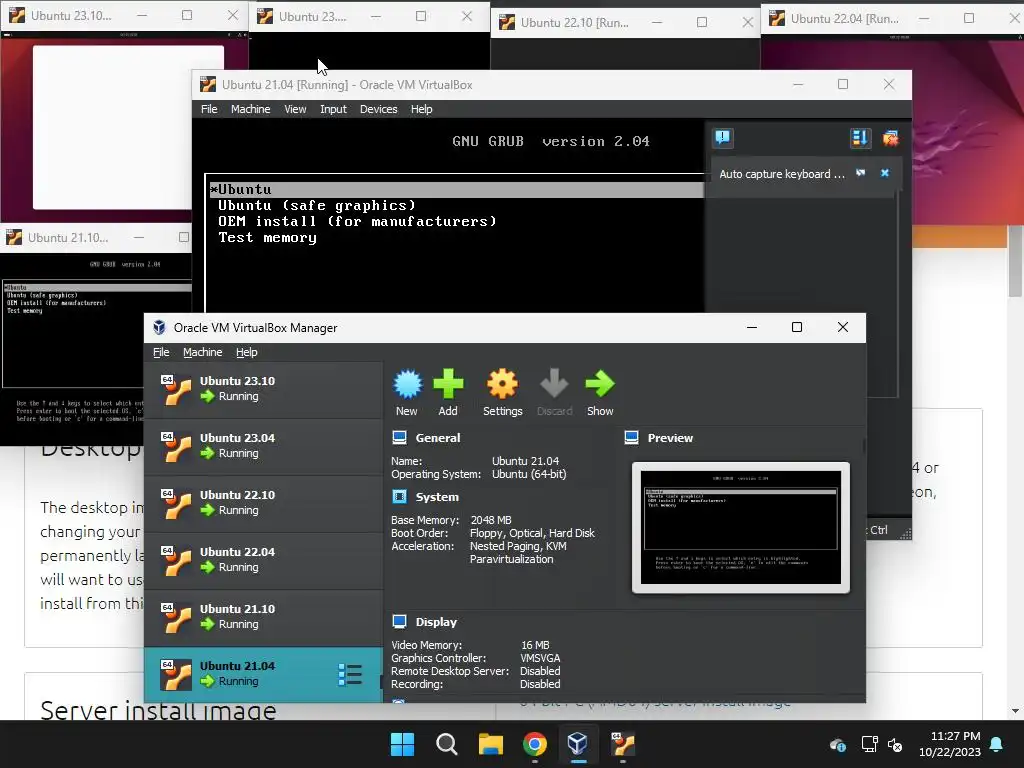The image size is (1024, 768).
Task: Click the VirtualBox Manager taskbar icon
Action: click(578, 744)
